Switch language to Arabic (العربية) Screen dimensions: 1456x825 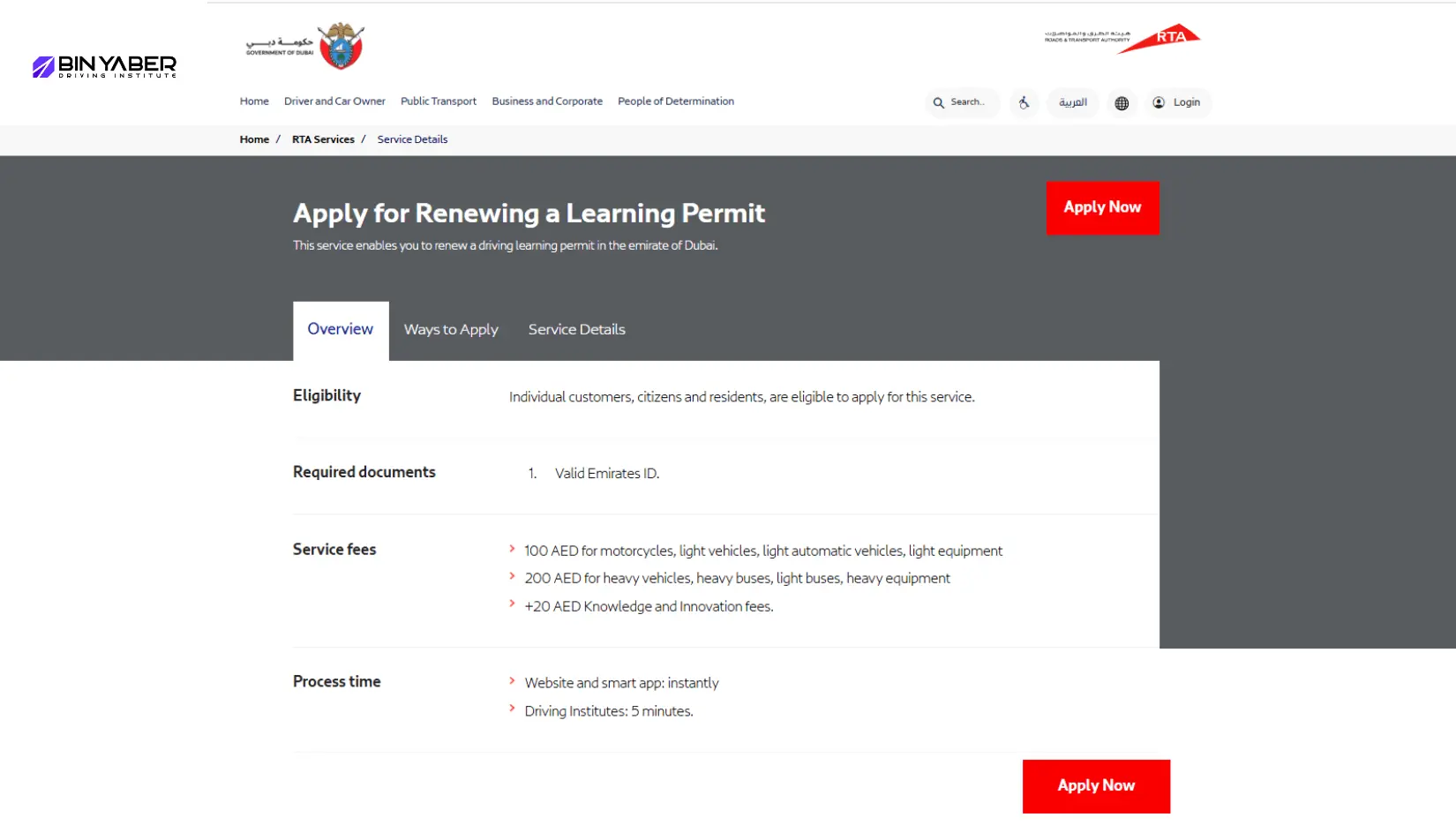click(x=1073, y=103)
